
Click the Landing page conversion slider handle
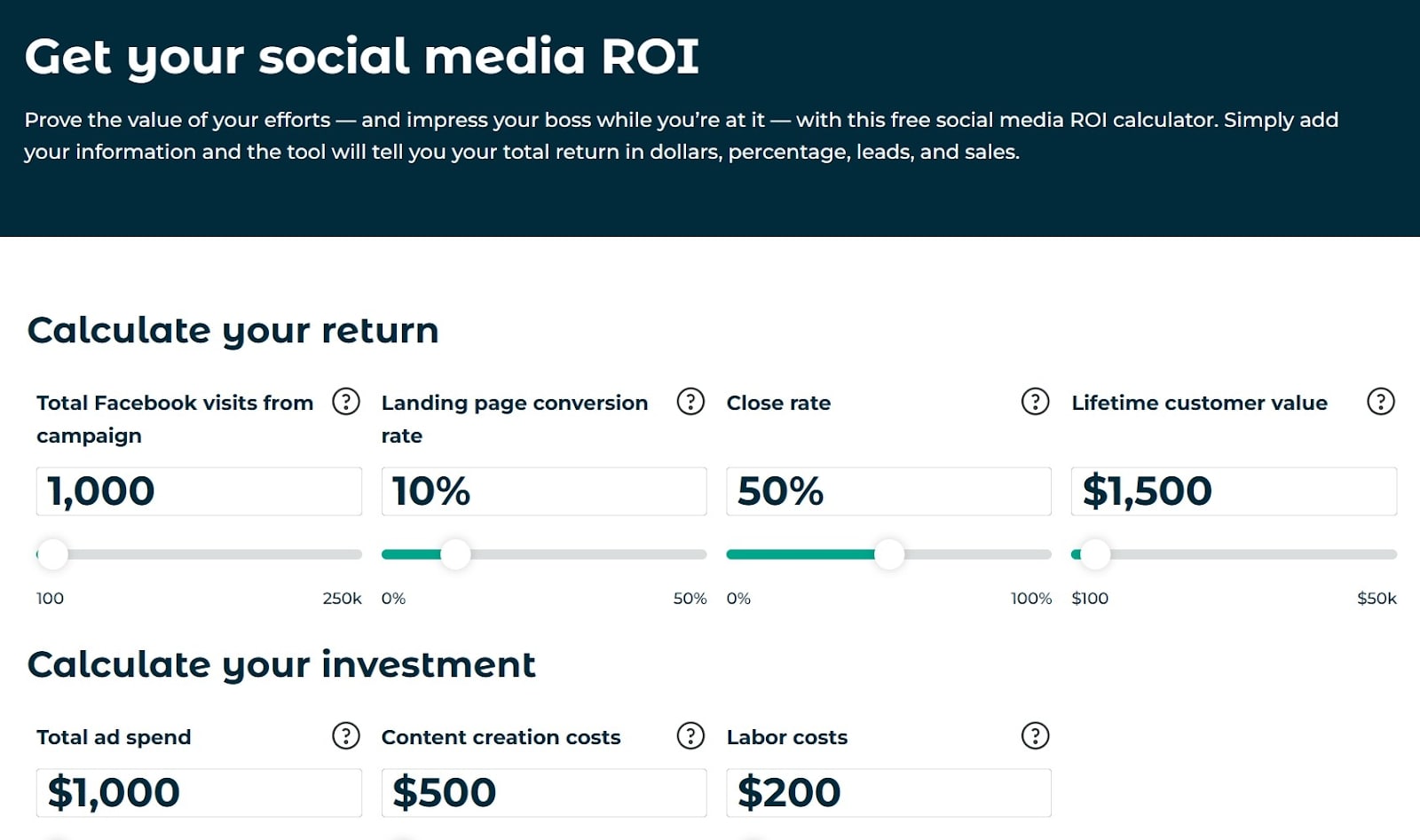[x=455, y=554]
